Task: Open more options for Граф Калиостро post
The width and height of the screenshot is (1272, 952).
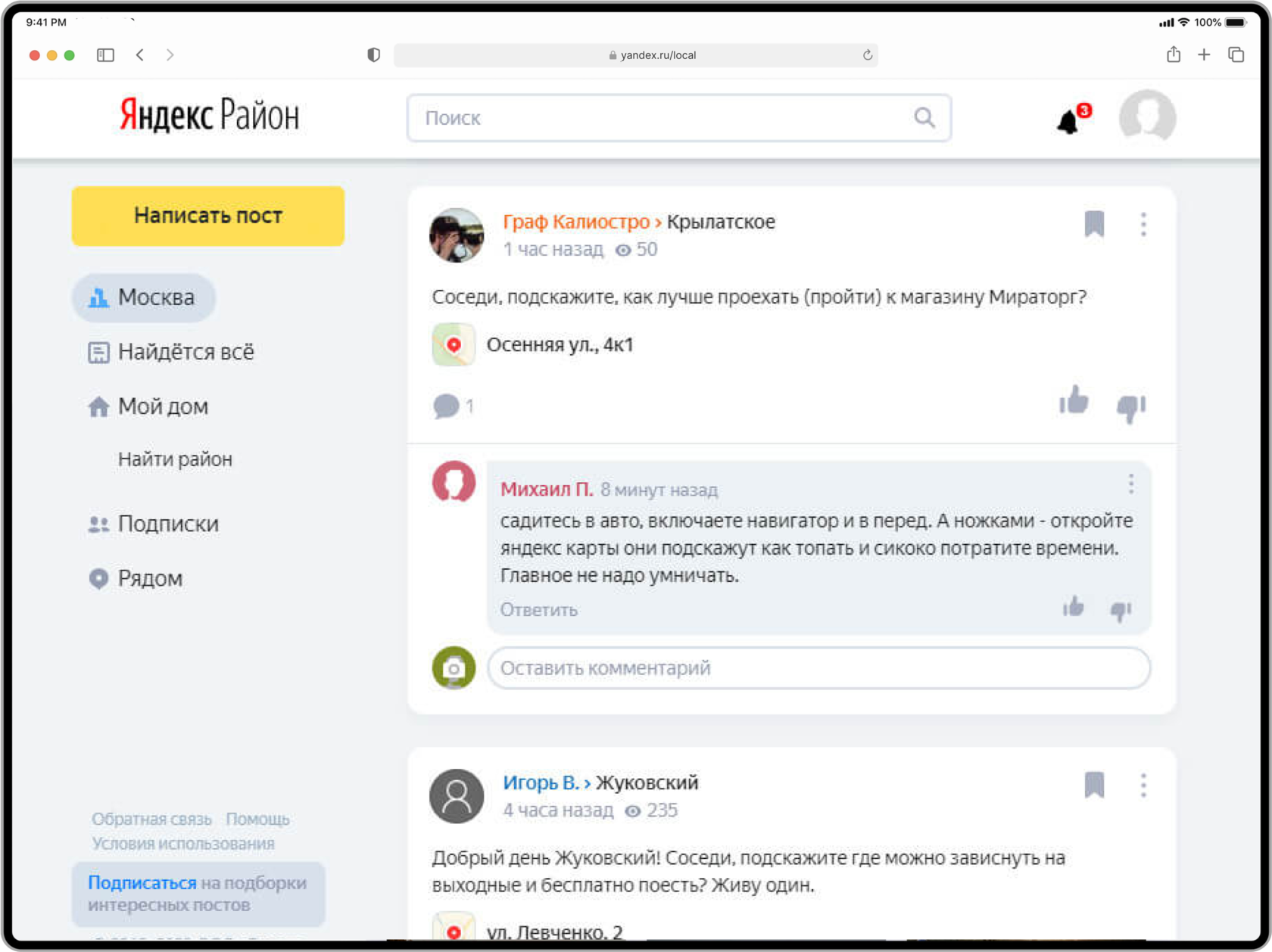Action: (x=1143, y=224)
